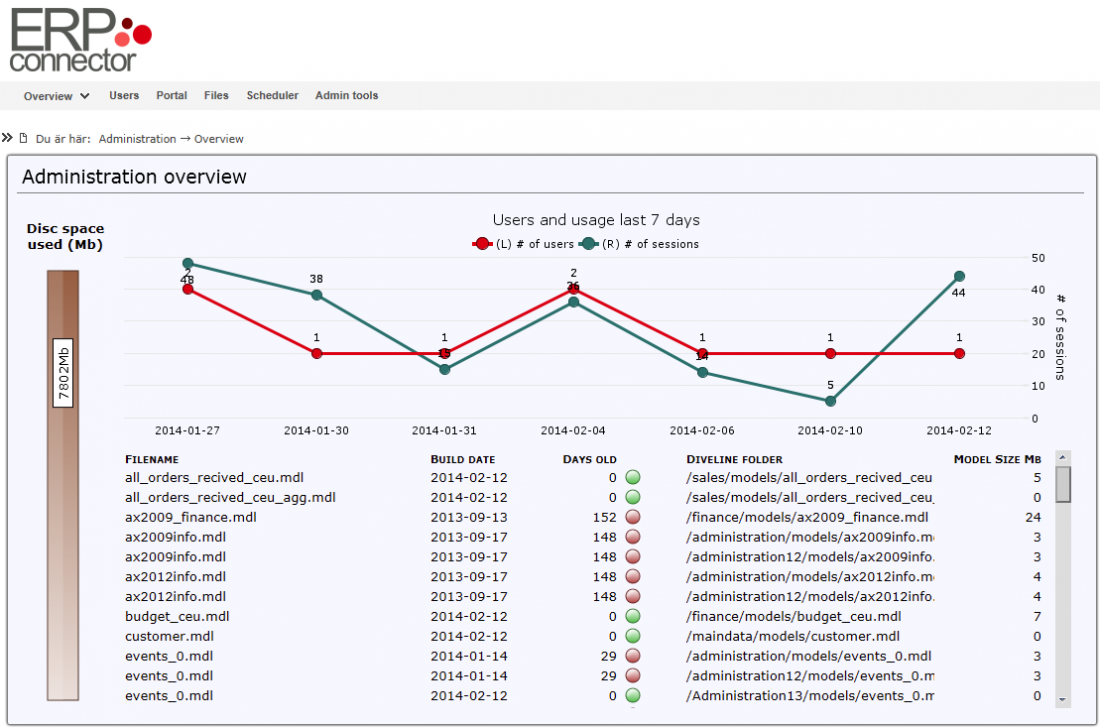
Task: Click the teal '# of sessions' legend marker
Action: [590, 244]
